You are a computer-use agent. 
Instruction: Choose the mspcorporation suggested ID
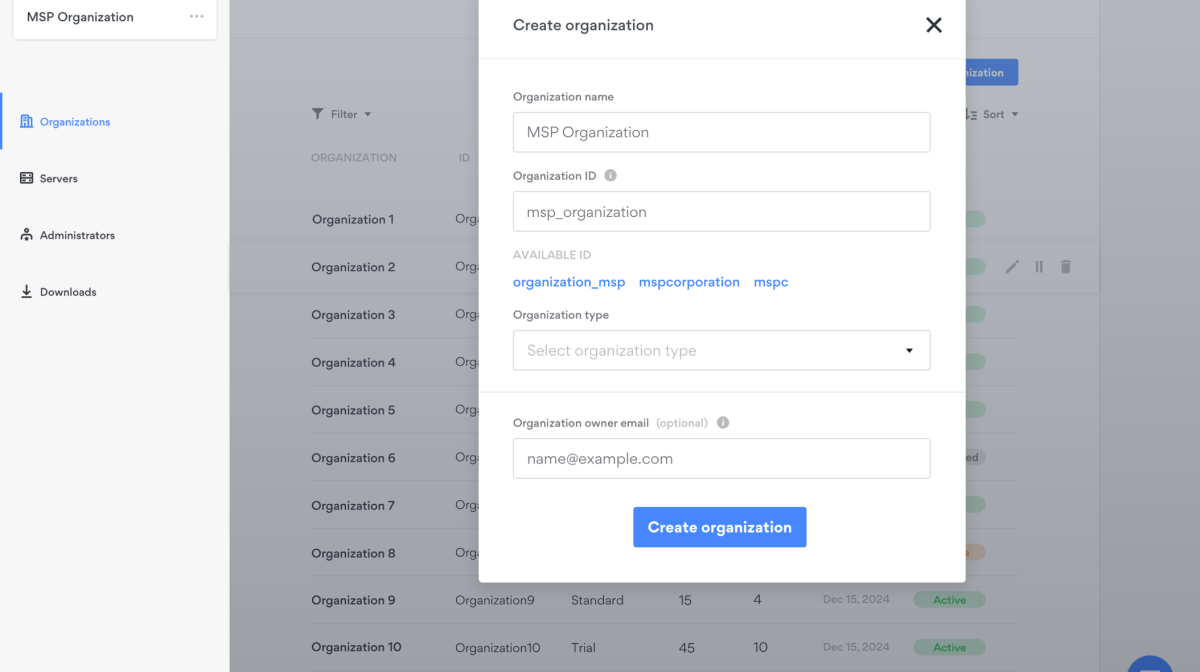click(689, 282)
